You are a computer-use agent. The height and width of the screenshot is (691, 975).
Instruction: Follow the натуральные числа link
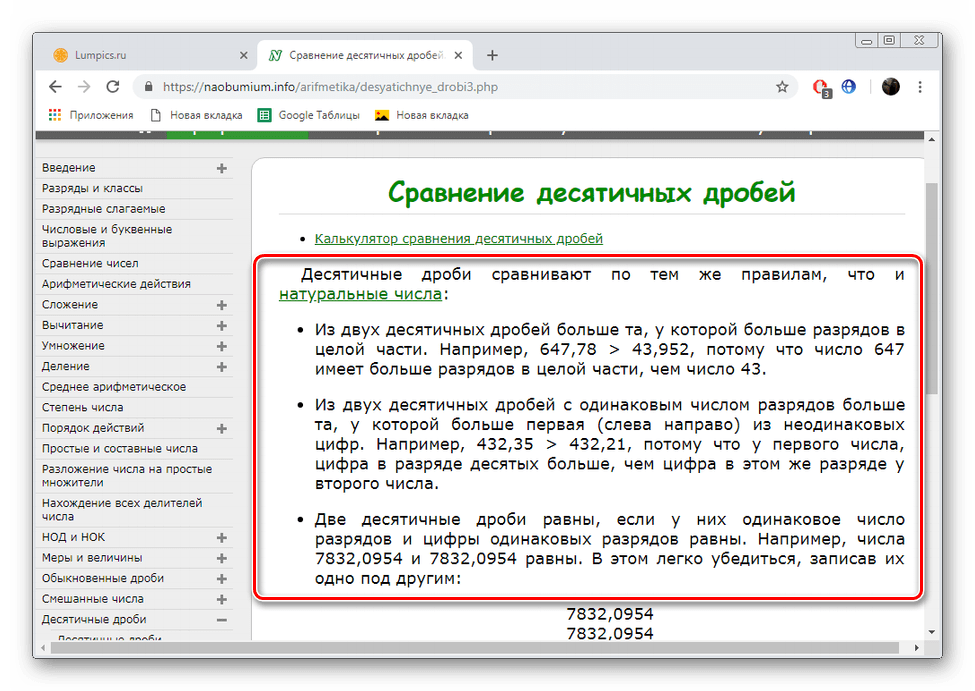click(x=360, y=294)
